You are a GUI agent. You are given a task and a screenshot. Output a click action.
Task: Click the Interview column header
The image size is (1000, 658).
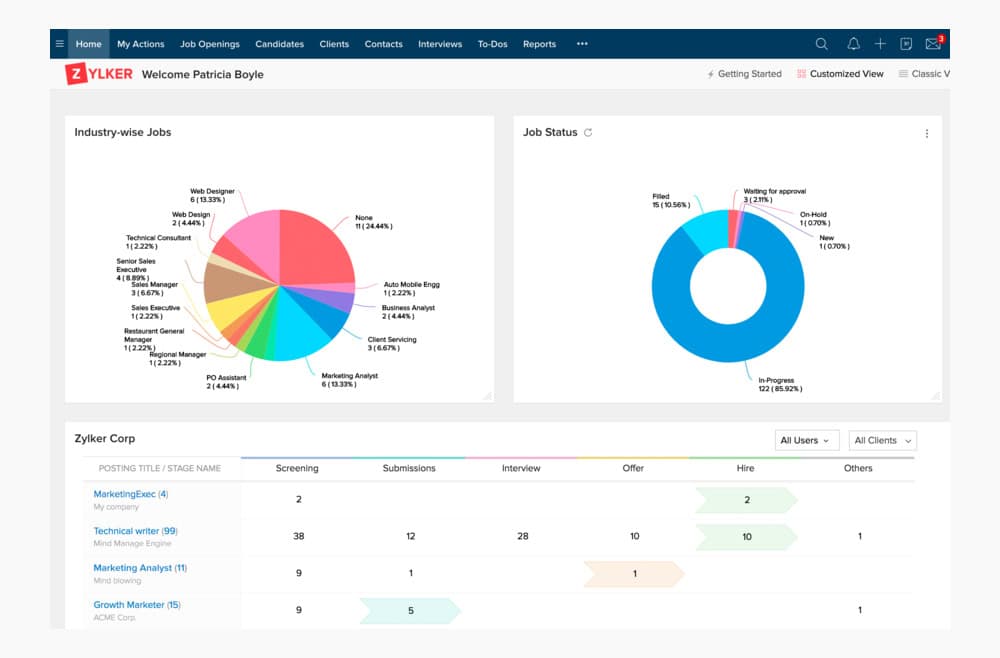tap(521, 468)
